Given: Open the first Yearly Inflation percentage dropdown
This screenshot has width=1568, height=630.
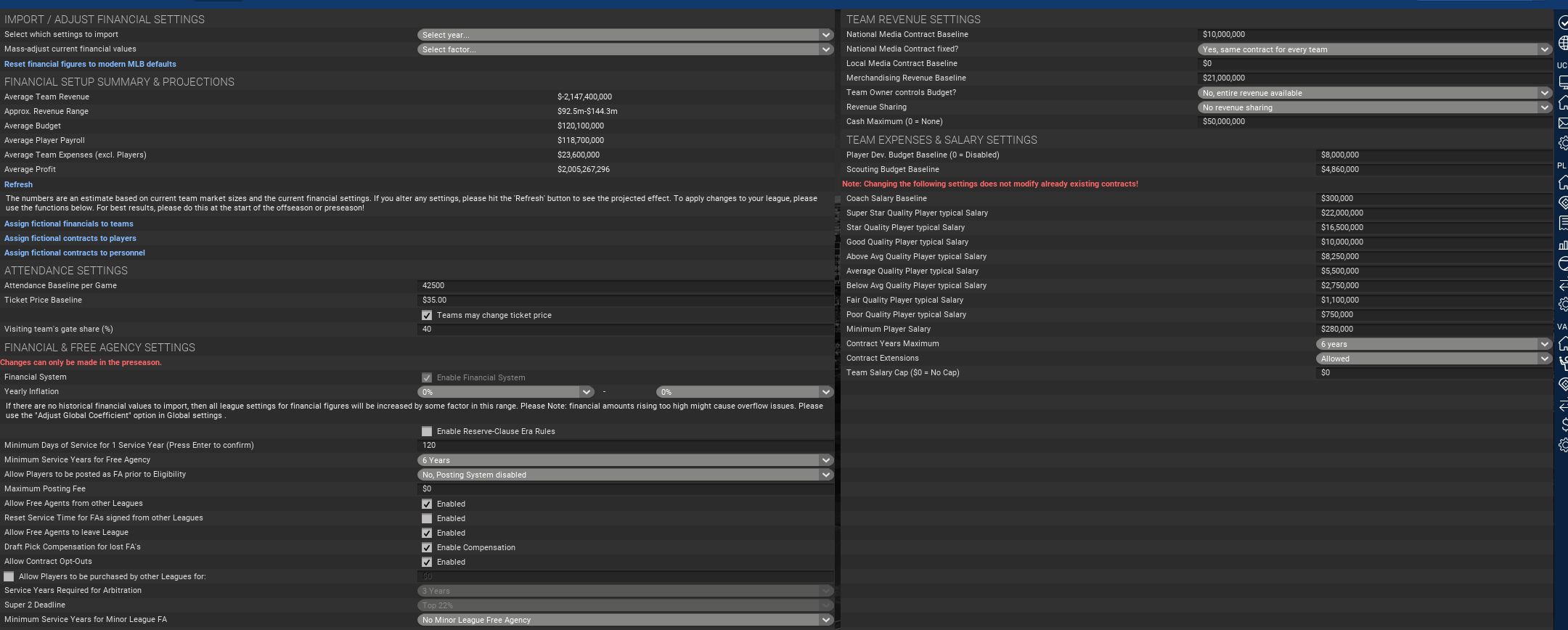Looking at the screenshot, I should point(506,392).
